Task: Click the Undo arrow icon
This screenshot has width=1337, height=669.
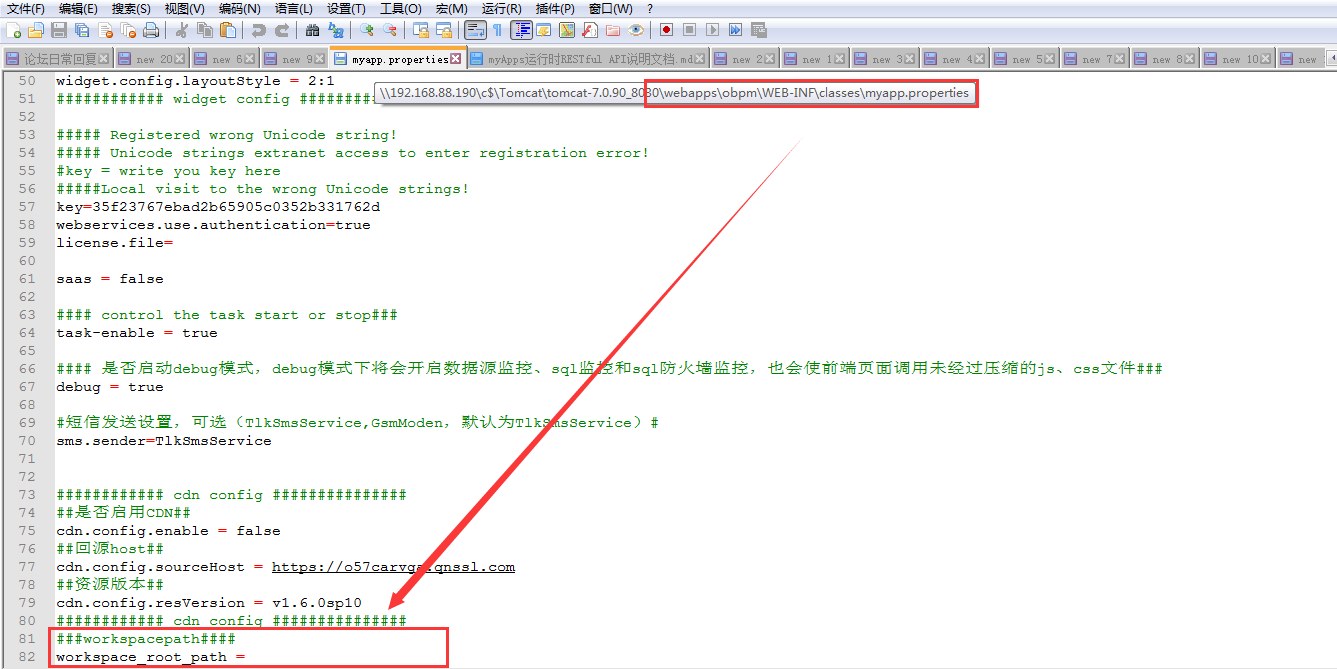Action: pyautogui.click(x=259, y=30)
